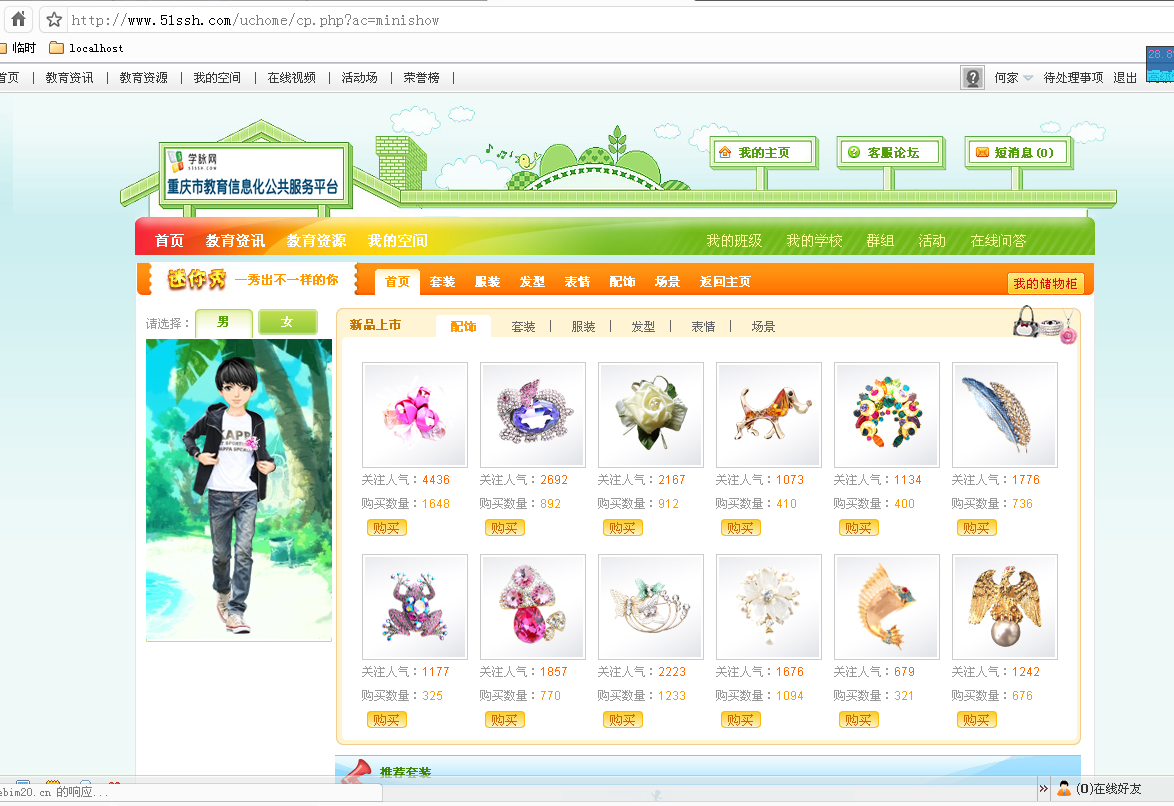This screenshot has width=1174, height=806.
Task: Click 返回主页 in the orange bar
Action: point(725,282)
